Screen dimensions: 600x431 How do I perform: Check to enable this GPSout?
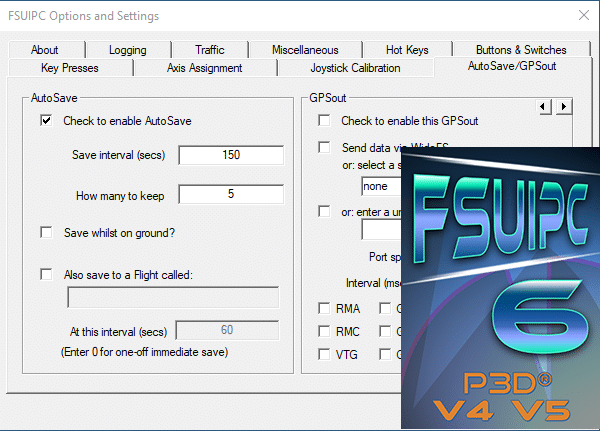[x=324, y=121]
